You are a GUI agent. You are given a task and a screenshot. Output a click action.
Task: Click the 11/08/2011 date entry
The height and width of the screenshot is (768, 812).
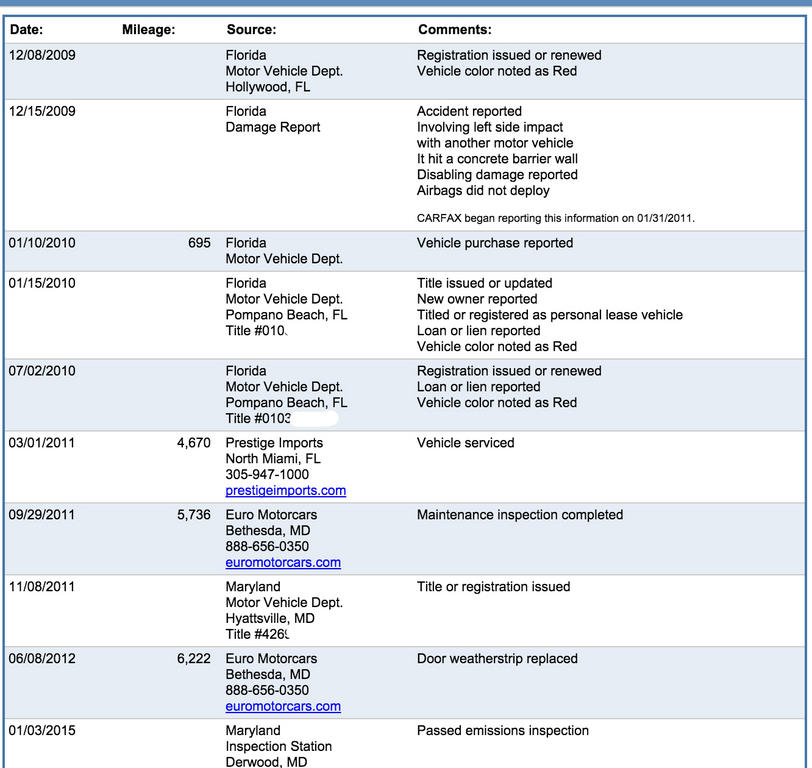42,587
